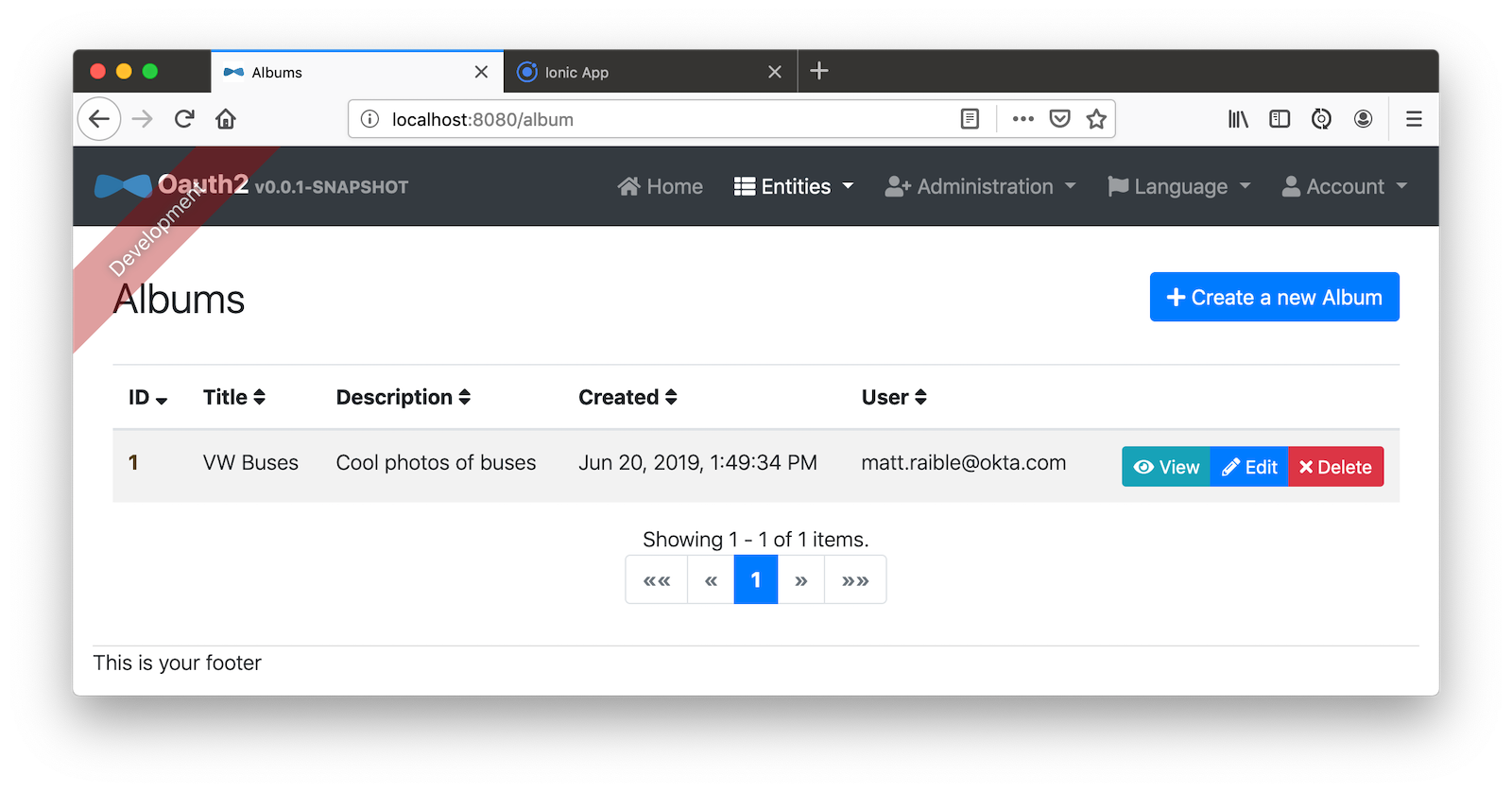Sort albums by Created column
Screen dimensions: 1512x792
627,398
